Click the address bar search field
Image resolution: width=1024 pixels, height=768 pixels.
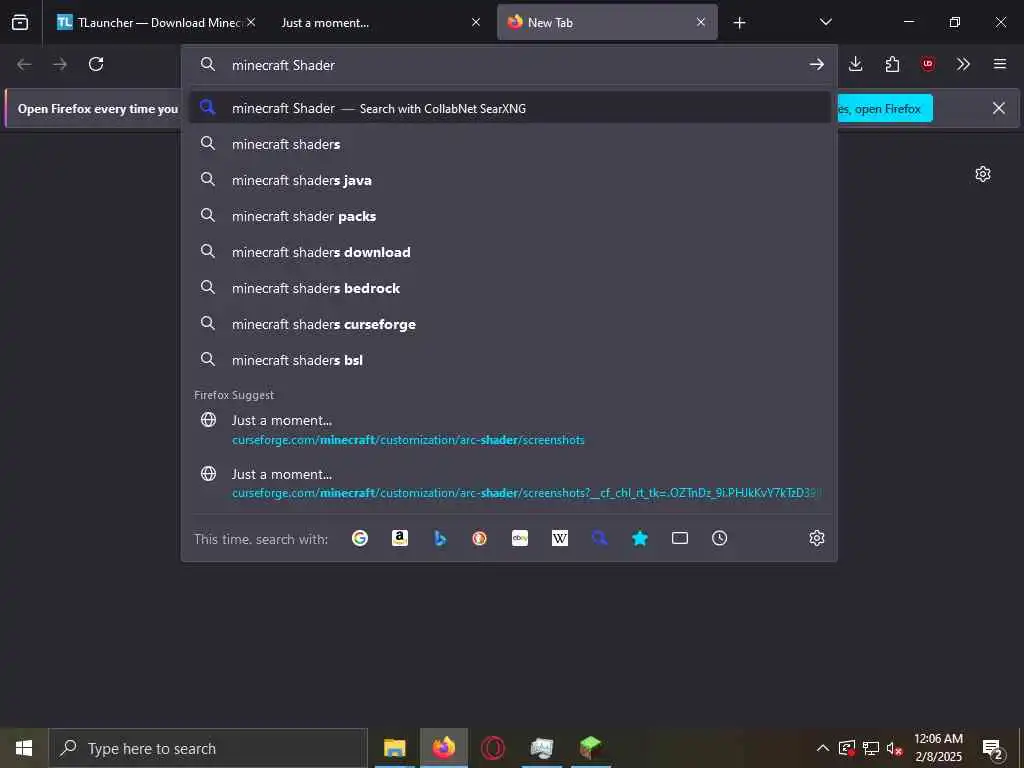pyautogui.click(x=509, y=65)
